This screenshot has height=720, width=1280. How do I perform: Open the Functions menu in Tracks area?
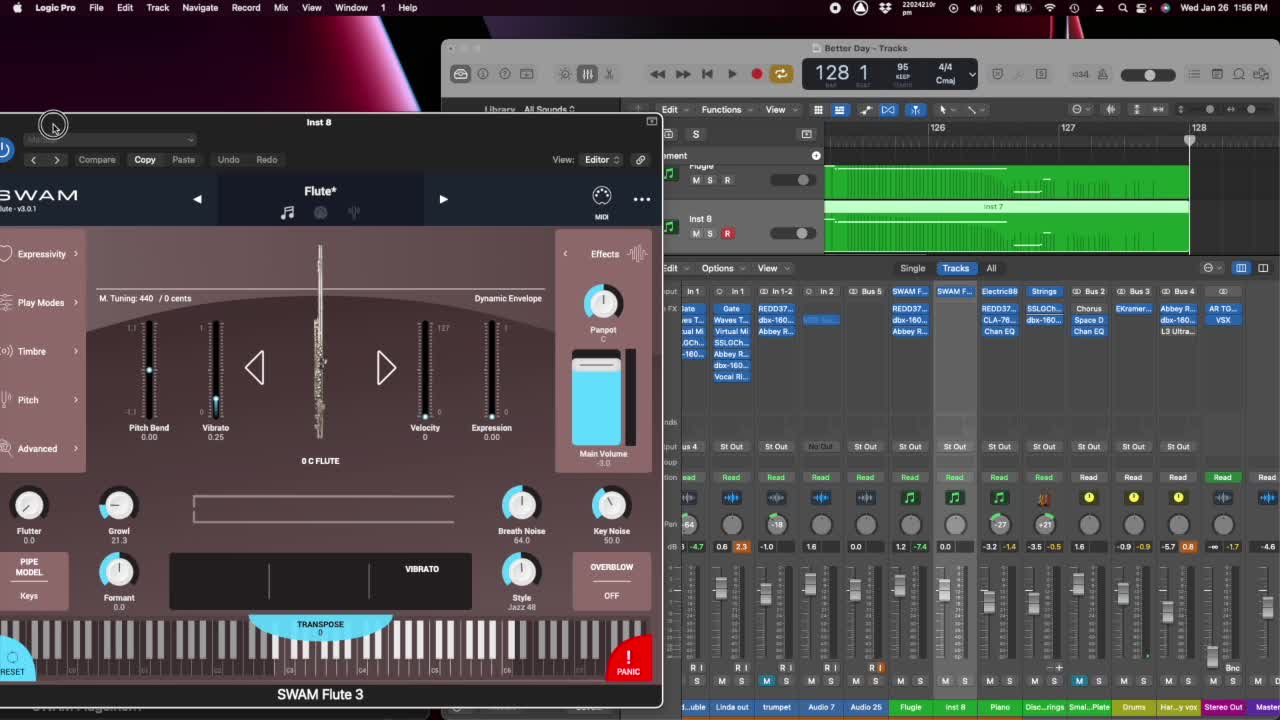(726, 110)
